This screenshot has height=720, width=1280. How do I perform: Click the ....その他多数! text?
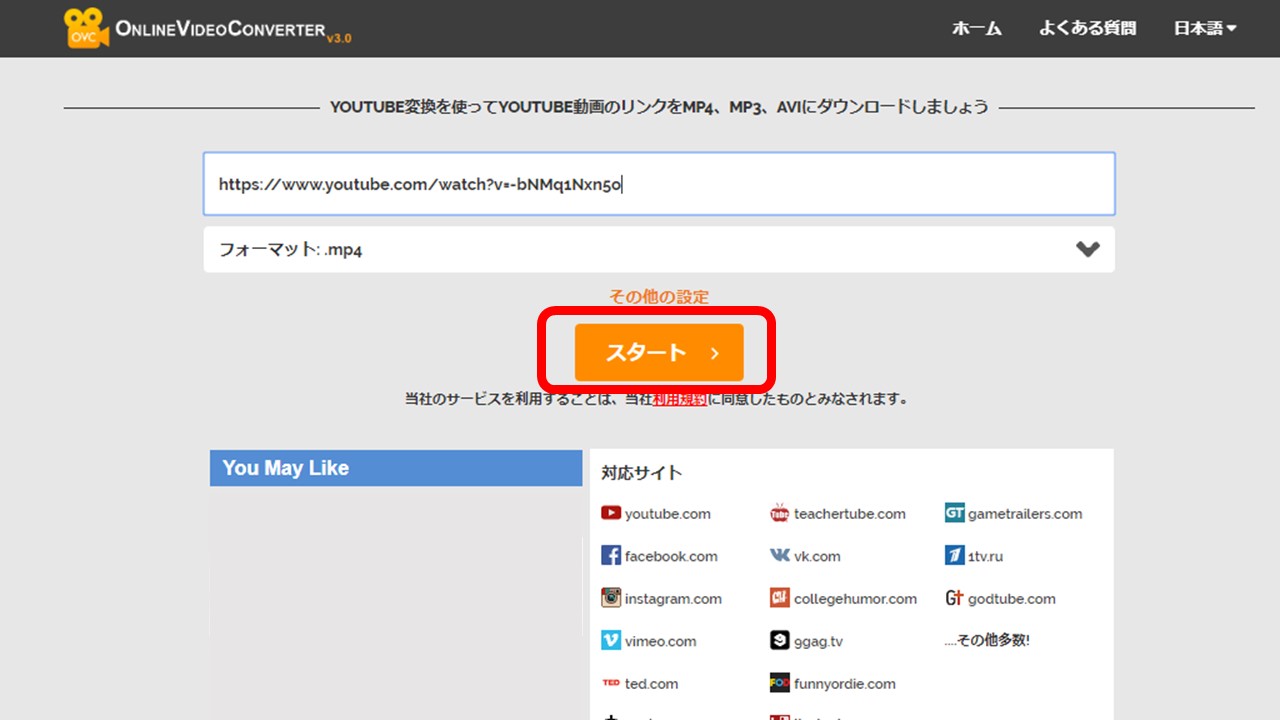tap(987, 641)
